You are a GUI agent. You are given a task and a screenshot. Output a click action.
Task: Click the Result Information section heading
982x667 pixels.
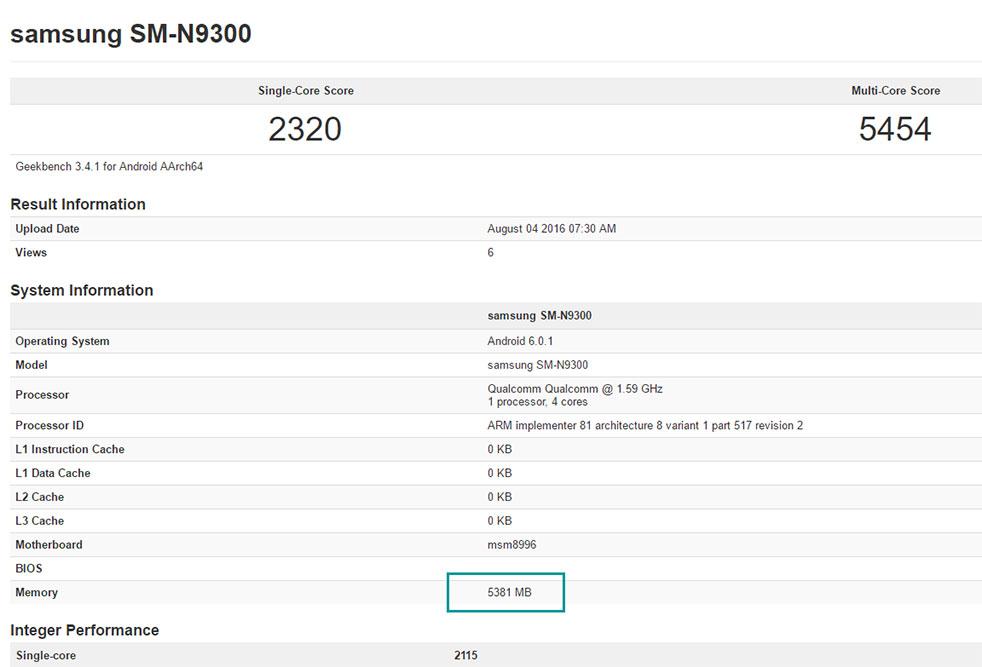click(78, 204)
